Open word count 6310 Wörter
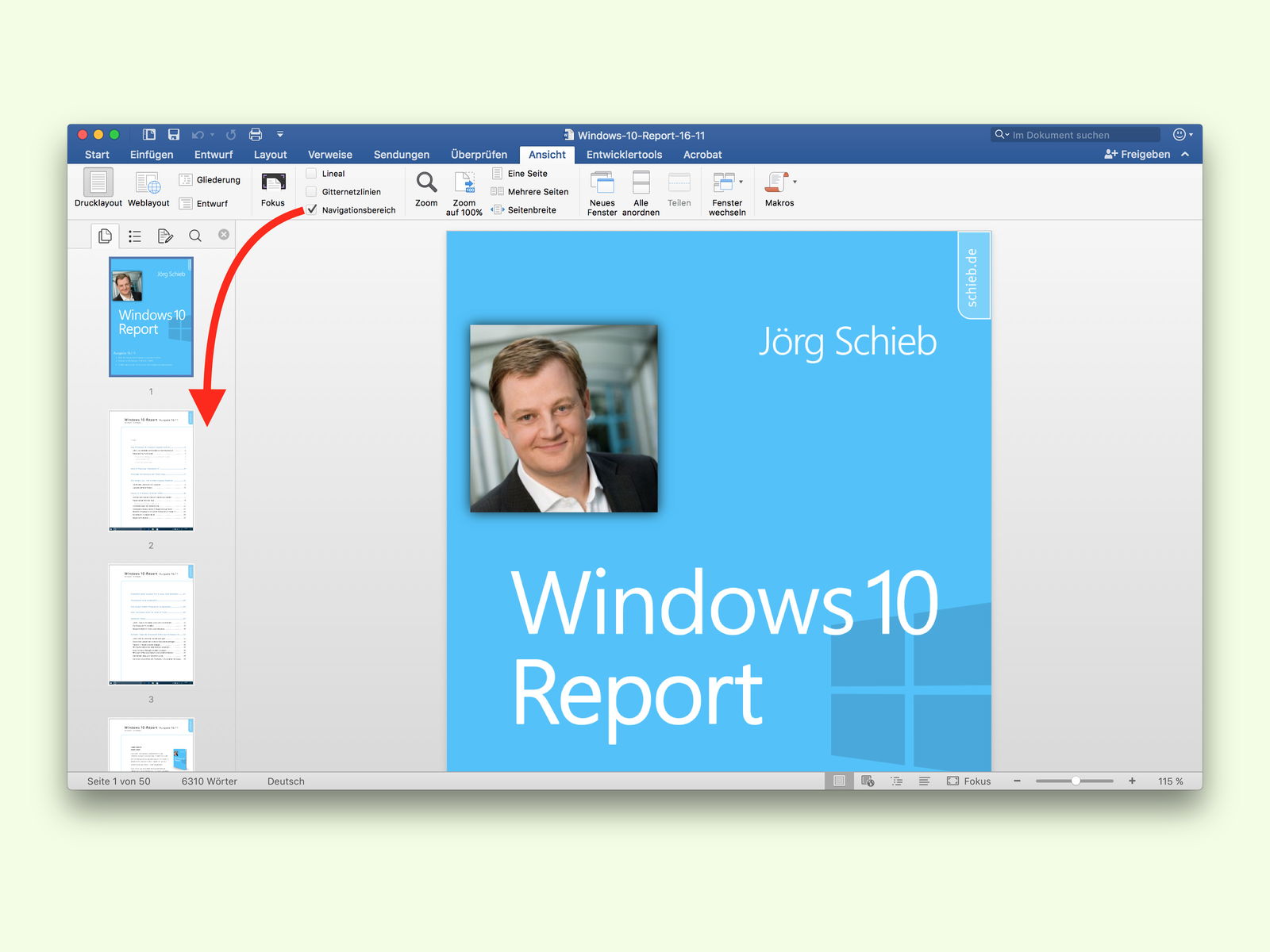The image size is (1270, 952). click(x=210, y=781)
